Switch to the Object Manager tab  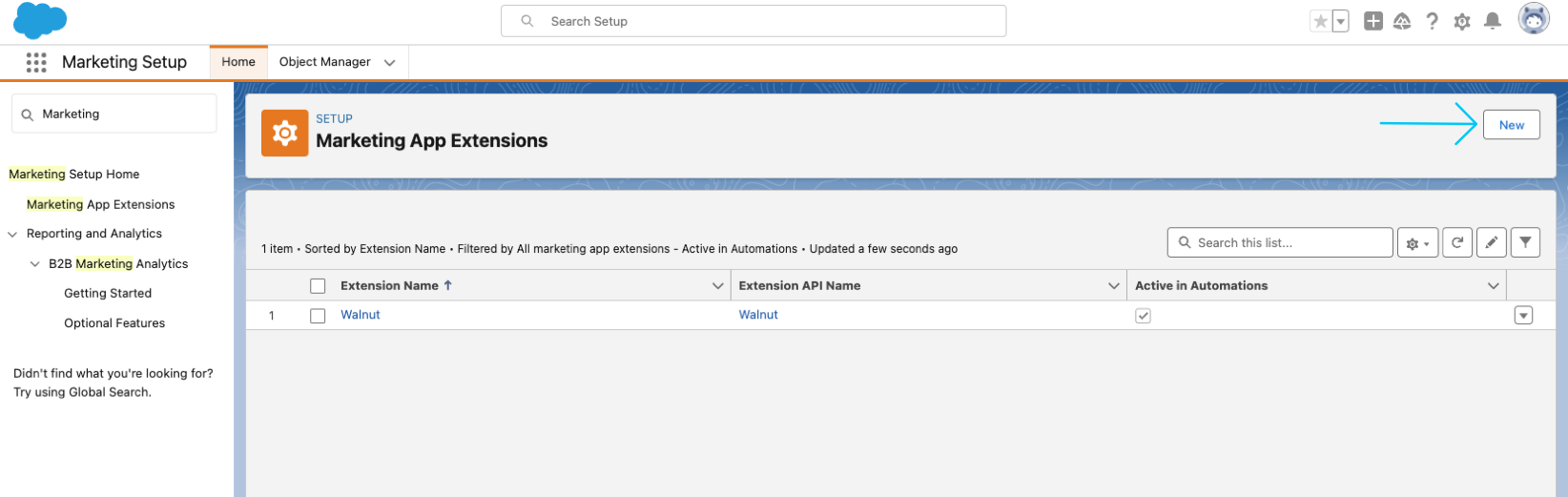pos(324,62)
